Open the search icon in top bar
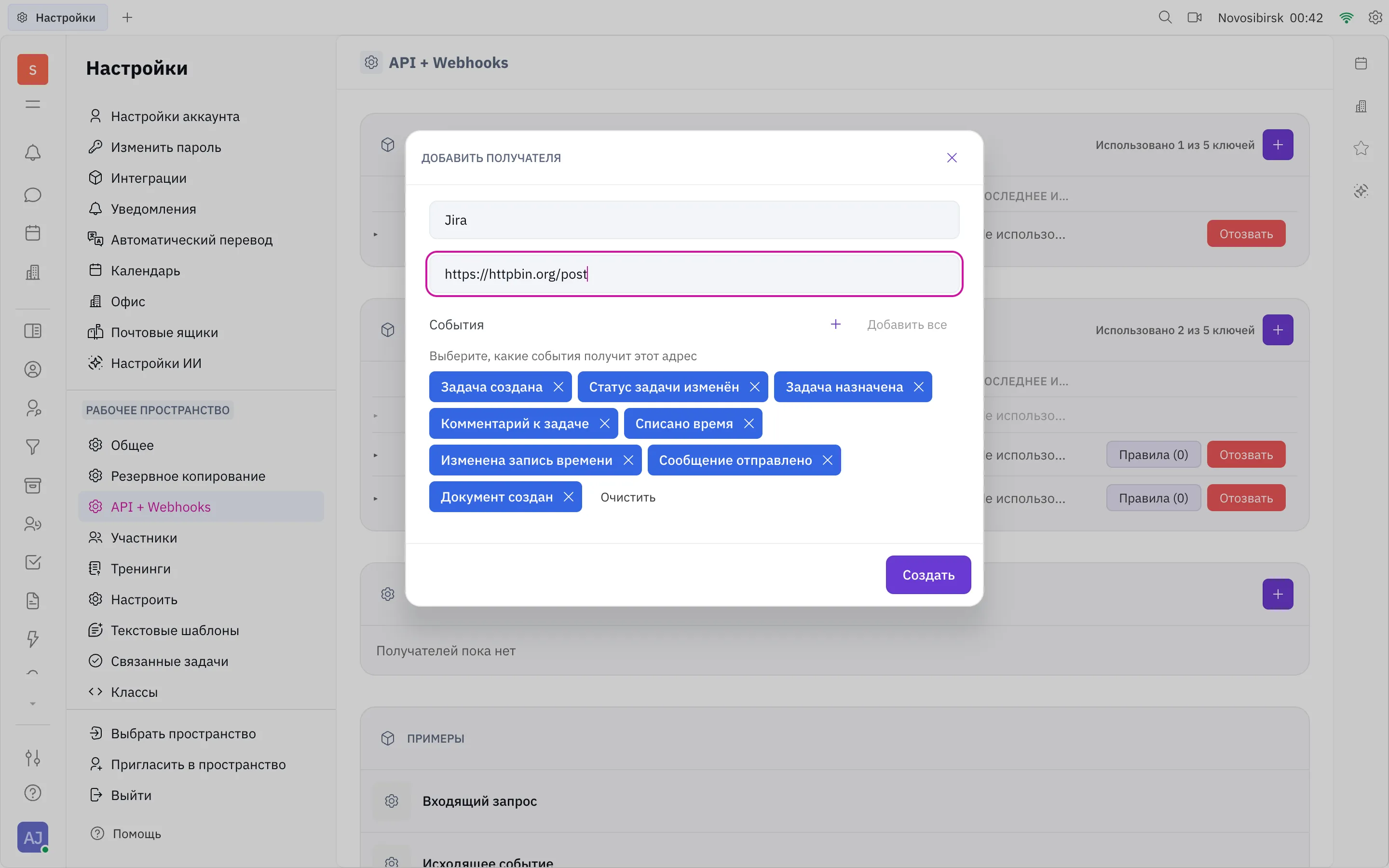The height and width of the screenshot is (868, 1389). click(x=1165, y=17)
